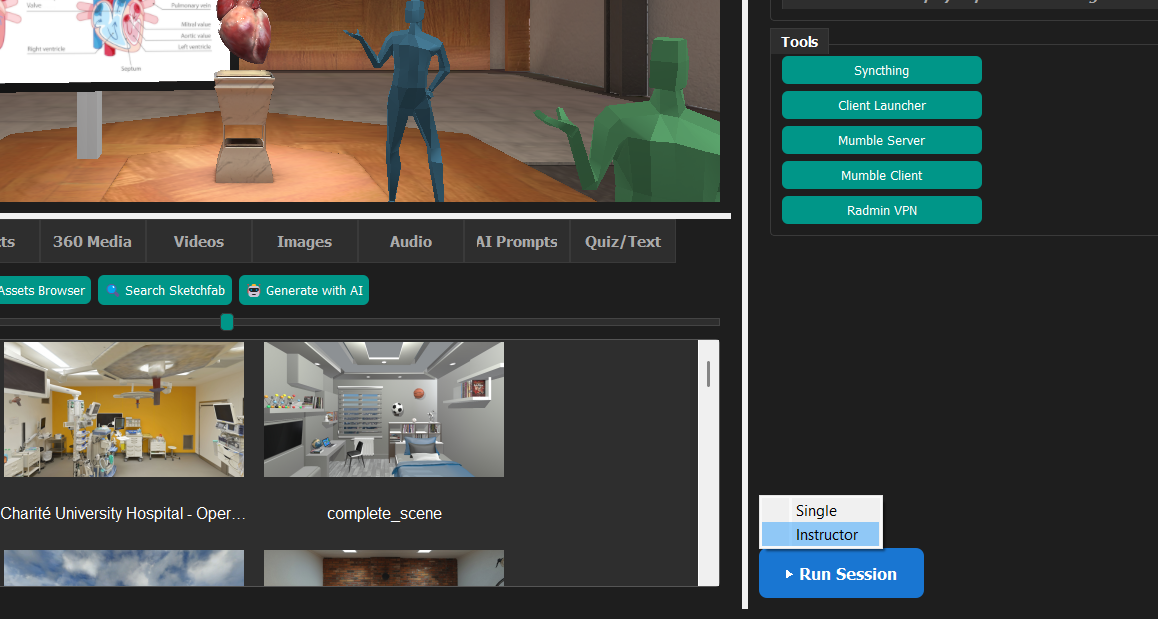Select the Charité University Hospital thumbnail
1158x619 pixels.
point(123,409)
